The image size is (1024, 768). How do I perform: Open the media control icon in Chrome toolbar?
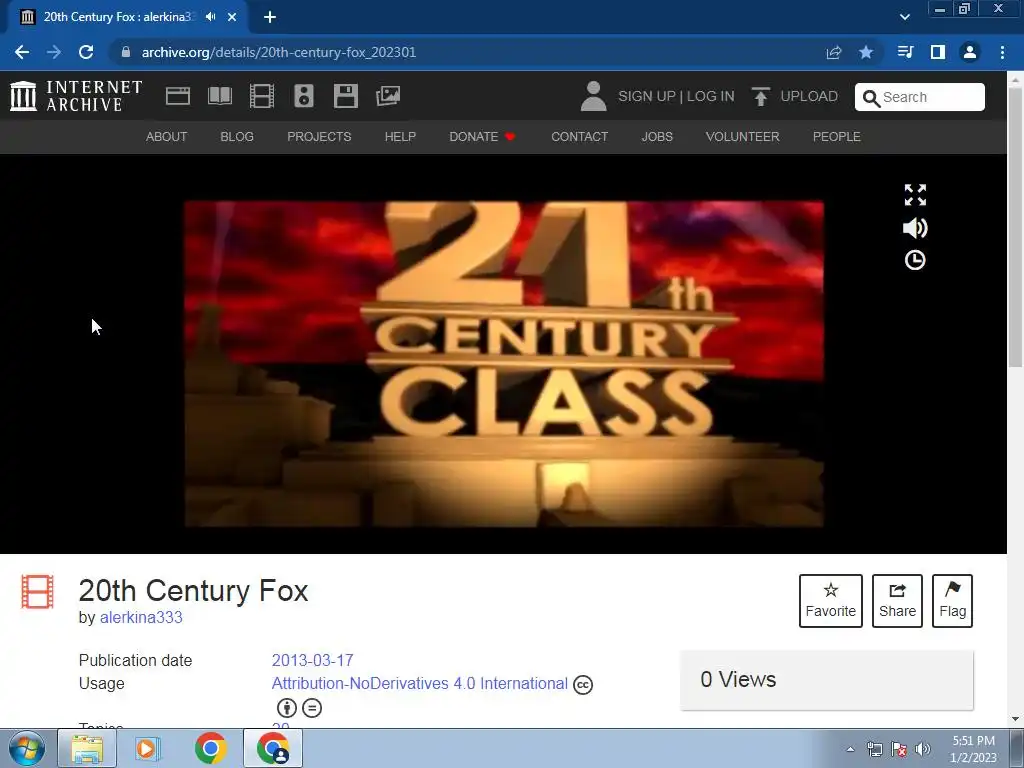coord(905,52)
